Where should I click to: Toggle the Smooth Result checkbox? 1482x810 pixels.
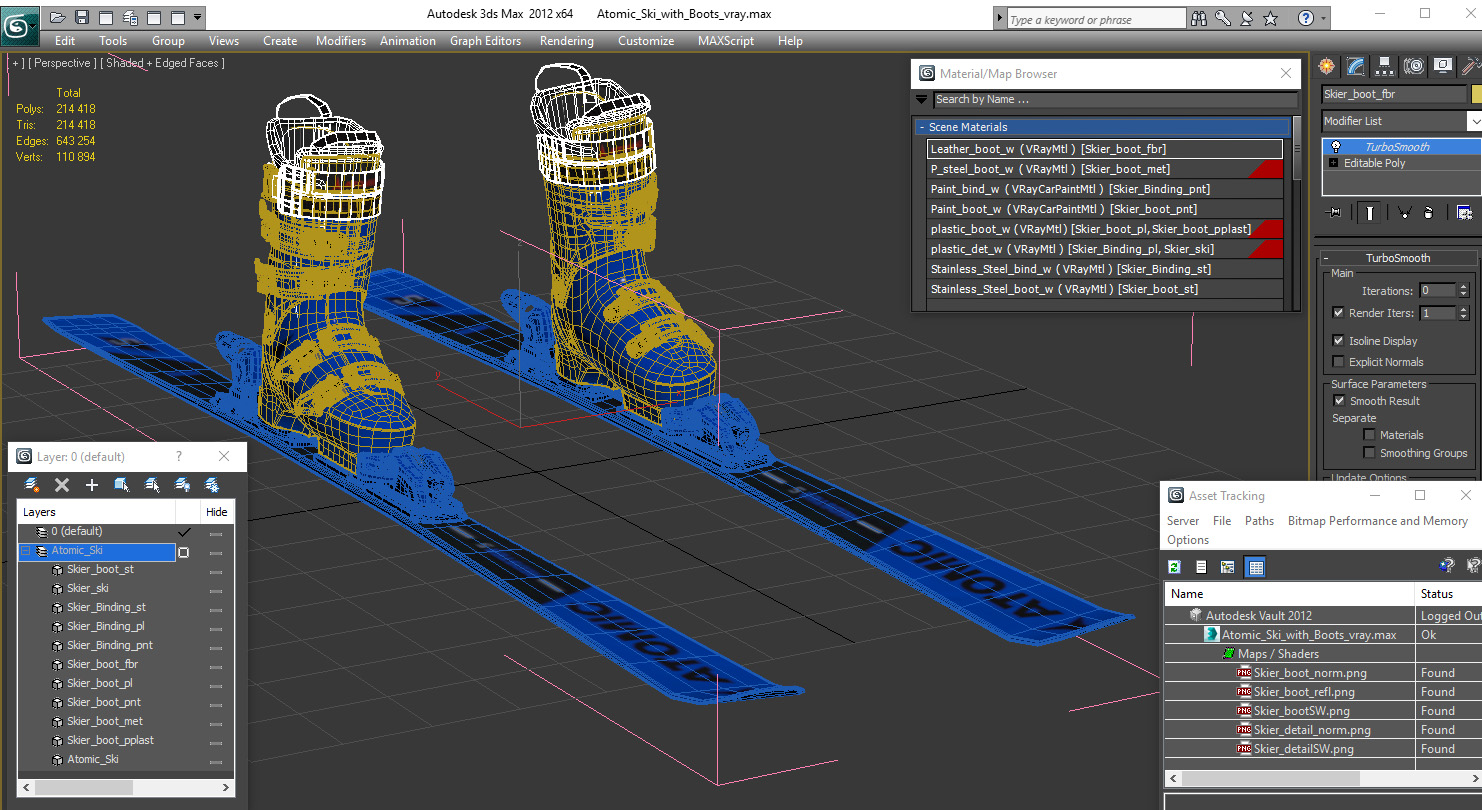(x=1338, y=401)
